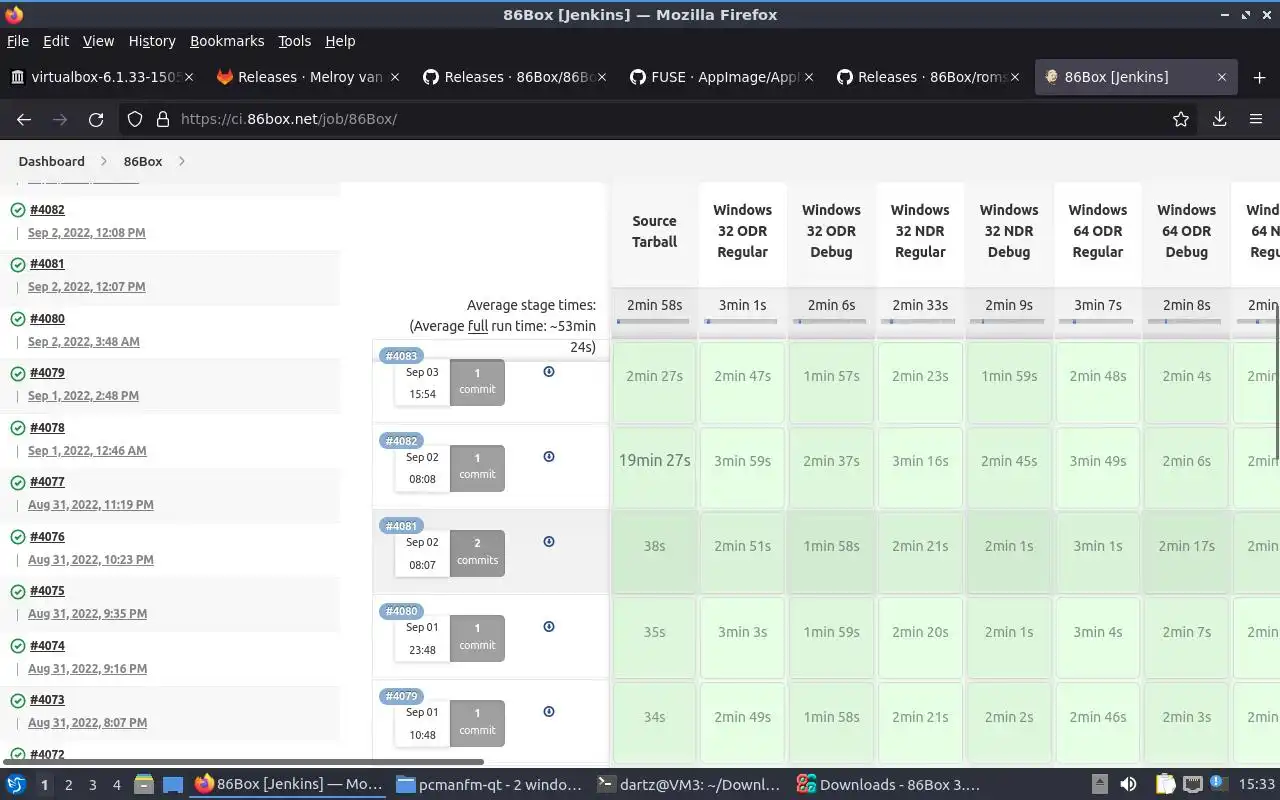
Task: Click the 38s cell in #4081 row
Action: coord(655,546)
